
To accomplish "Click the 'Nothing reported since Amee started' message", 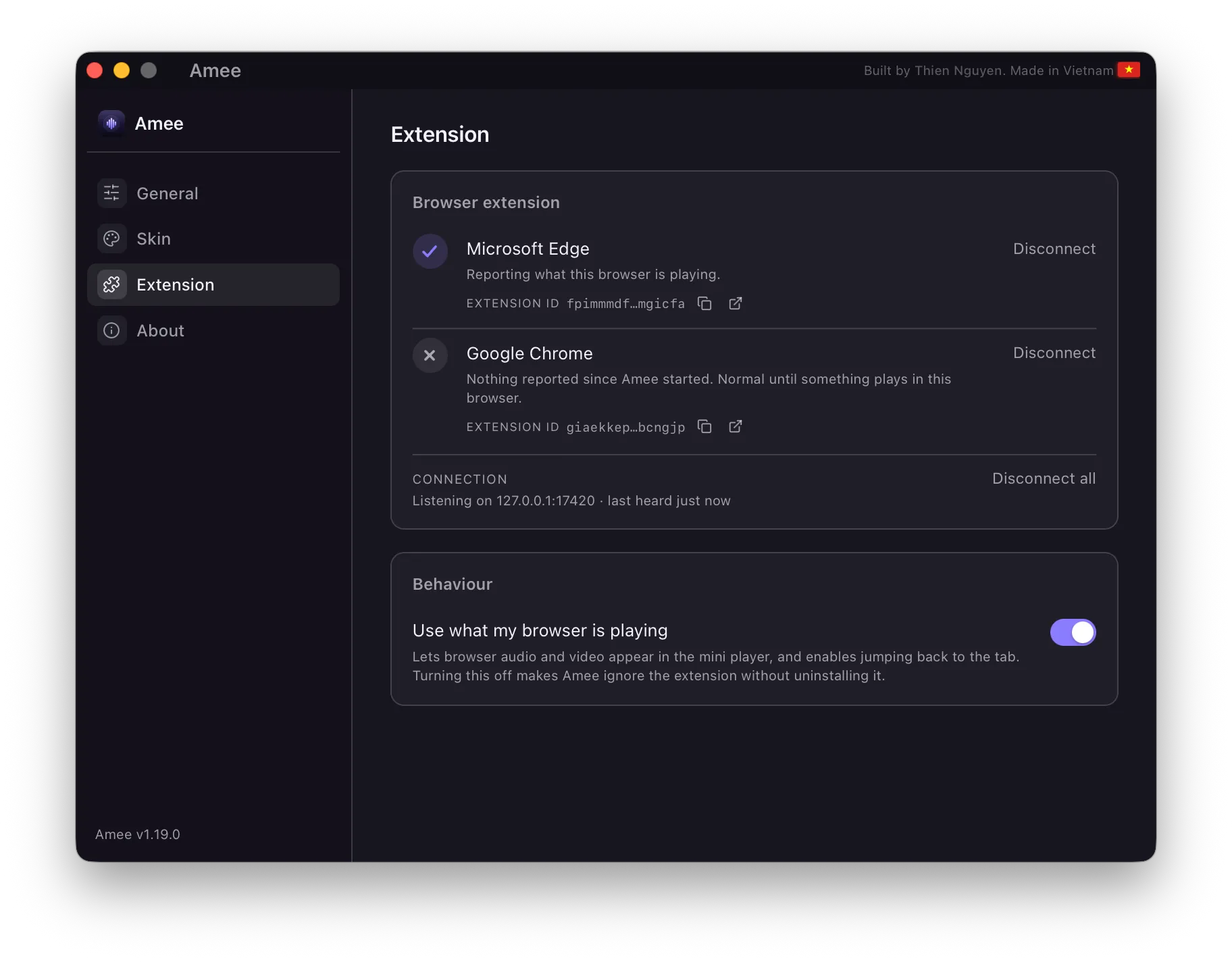I will click(x=709, y=388).
